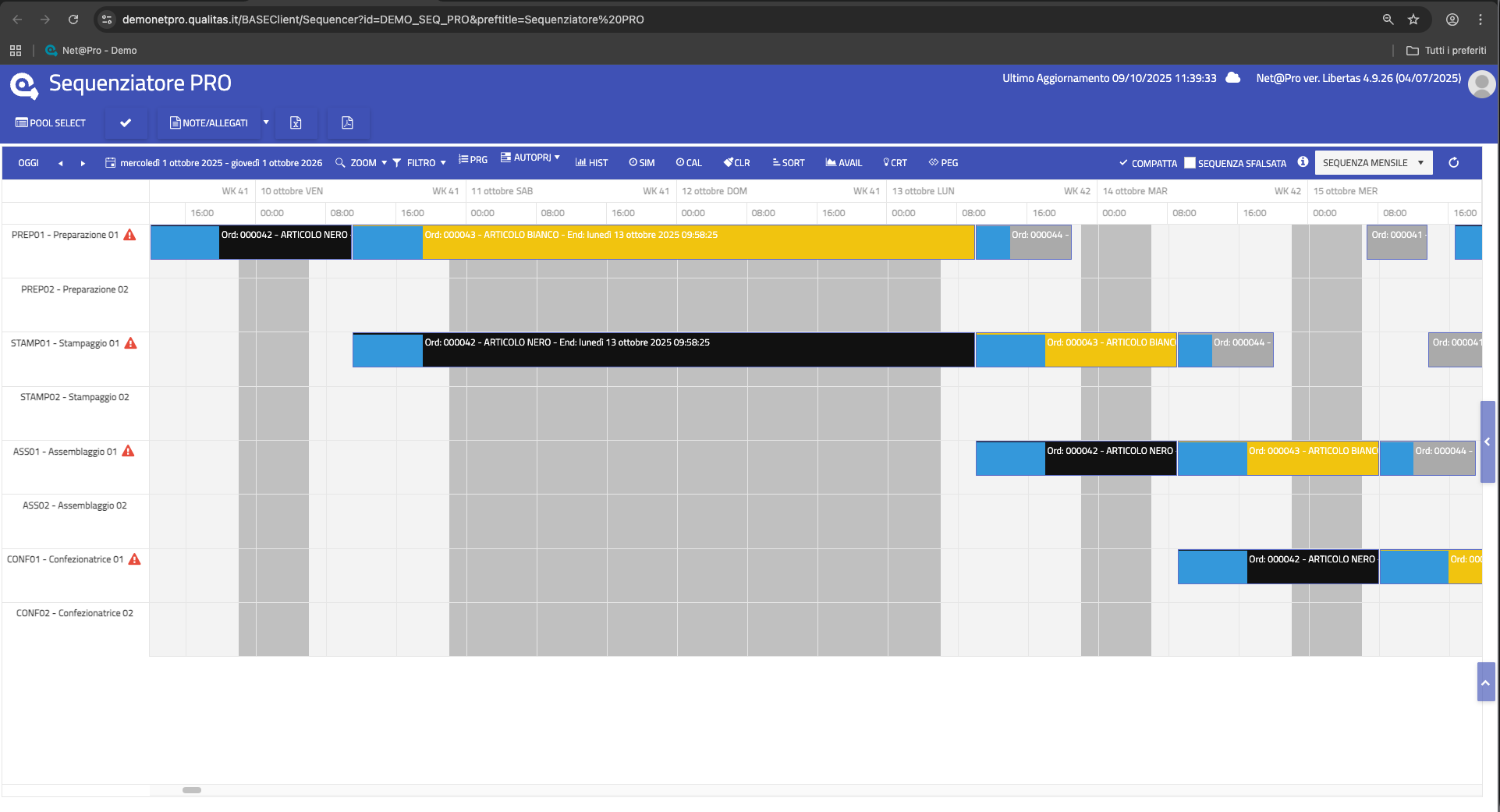This screenshot has width=1500, height=812.
Task: Navigate to previous period arrow
Action: coord(60,163)
